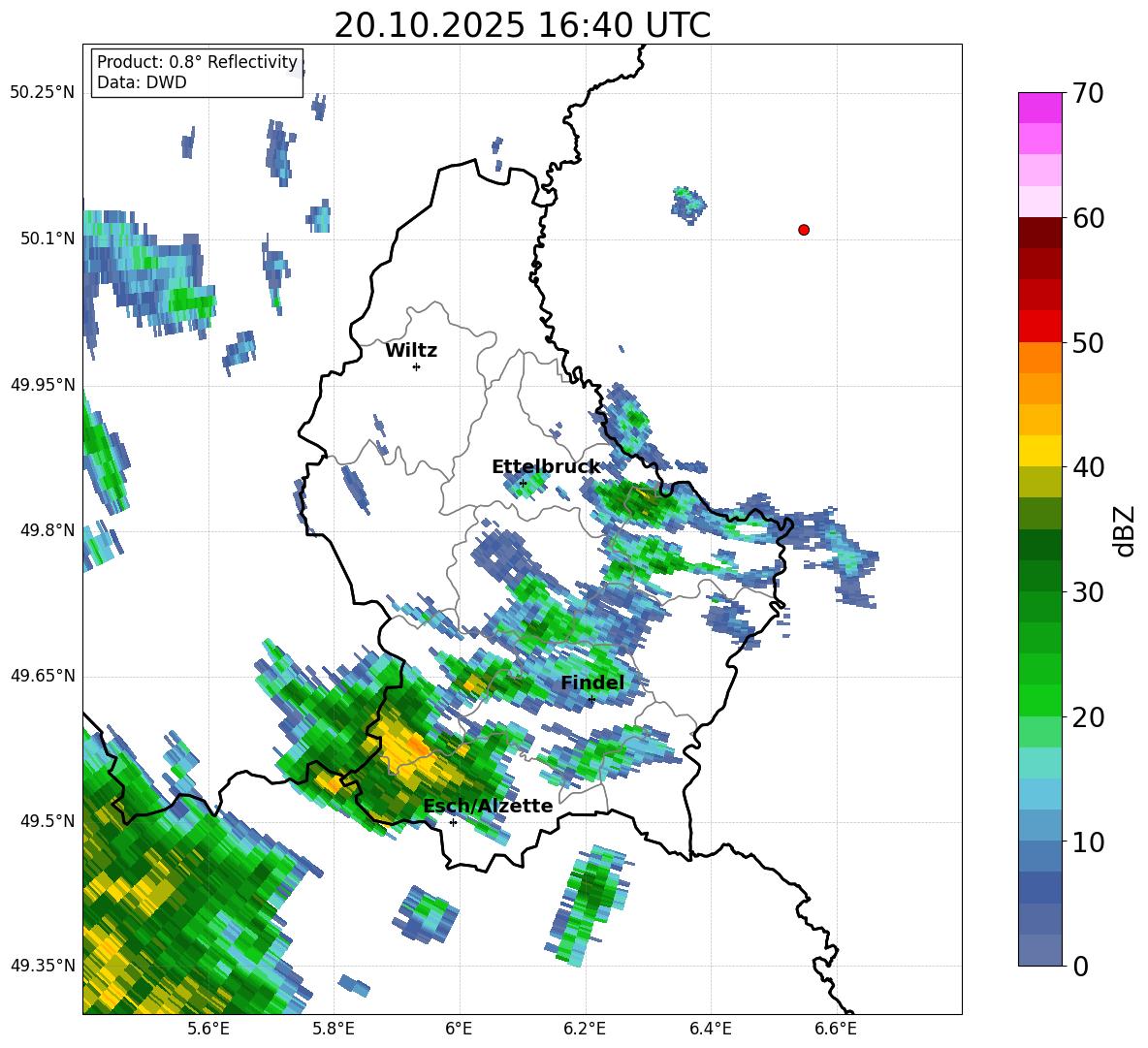Click the cross marker below Wiltz

(x=416, y=366)
